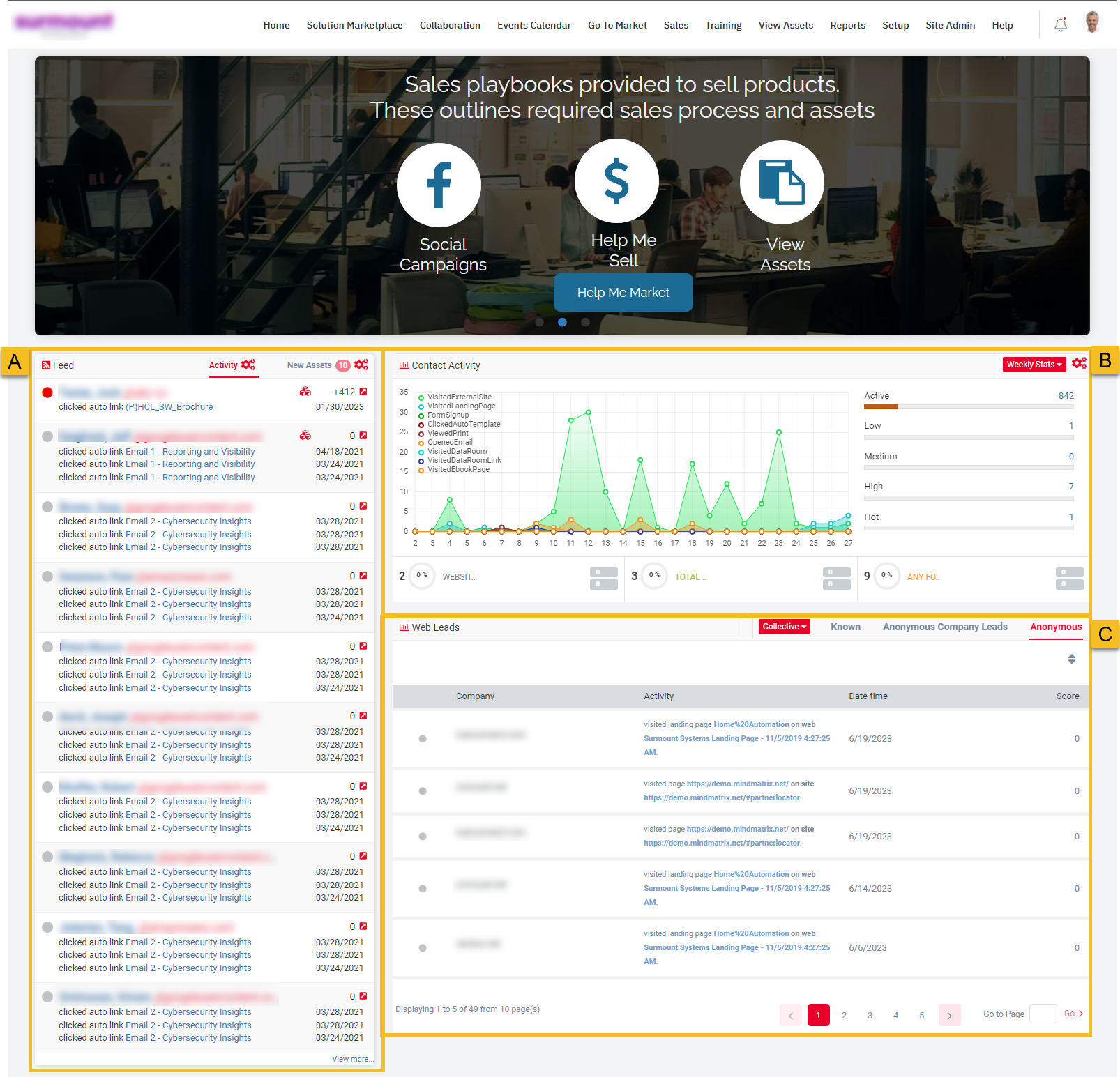
Task: Click the Hot level progress bar
Action: [969, 528]
